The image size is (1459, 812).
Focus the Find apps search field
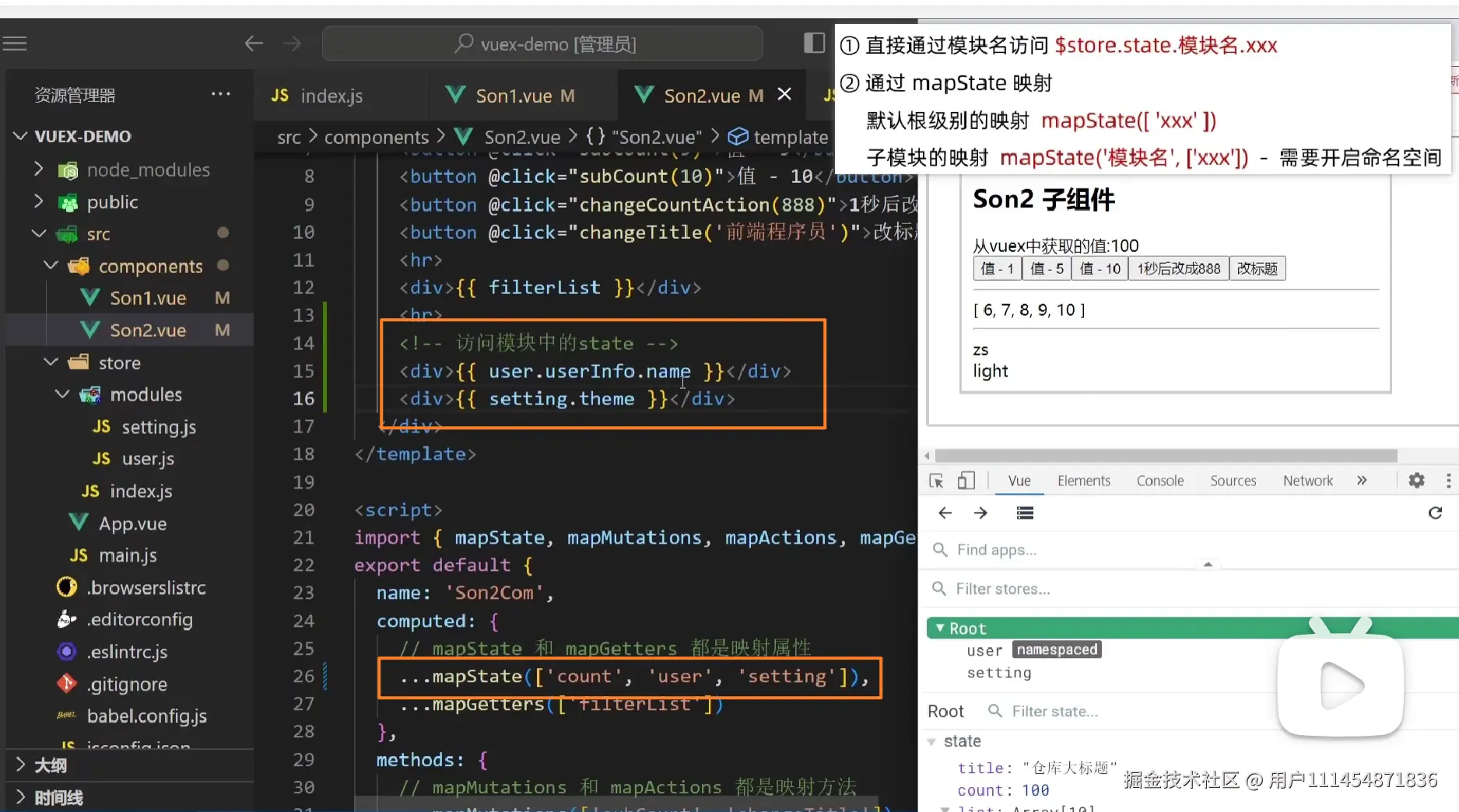(x=1191, y=550)
